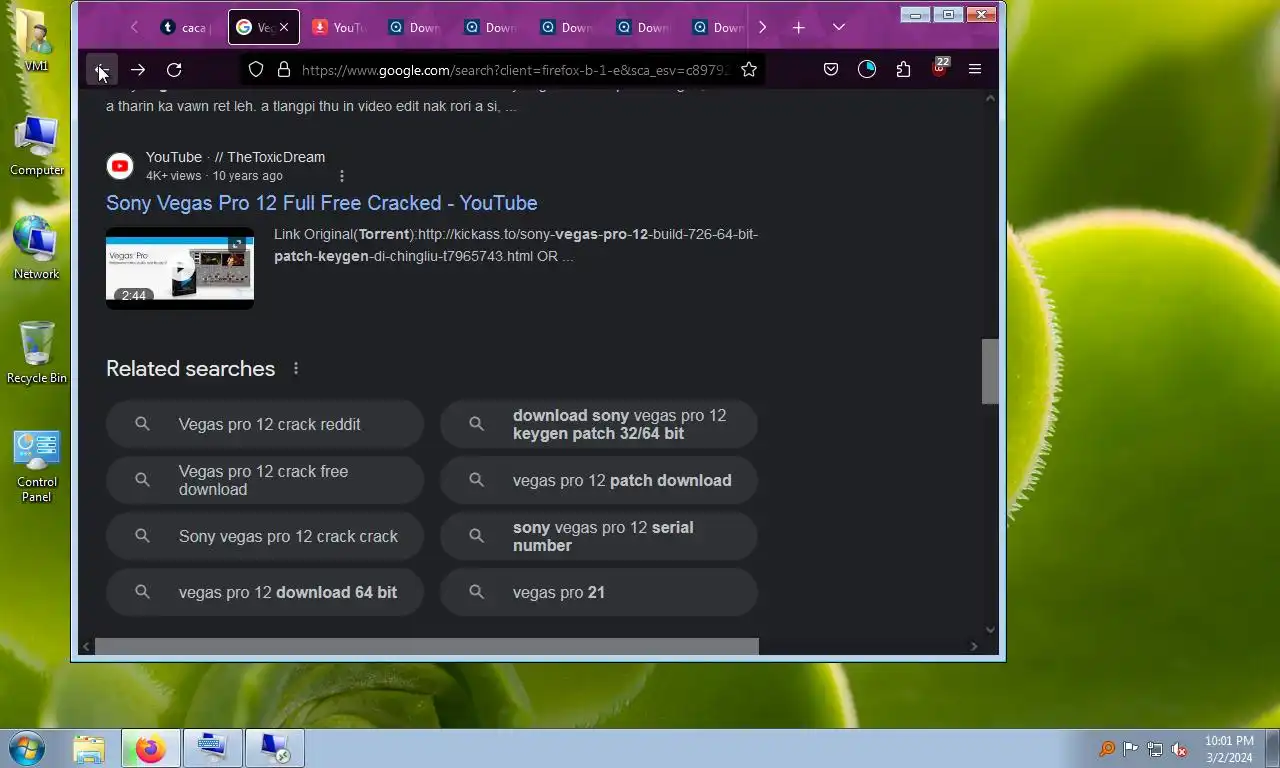Search "vegas pro 21" suggestion

pos(599,592)
